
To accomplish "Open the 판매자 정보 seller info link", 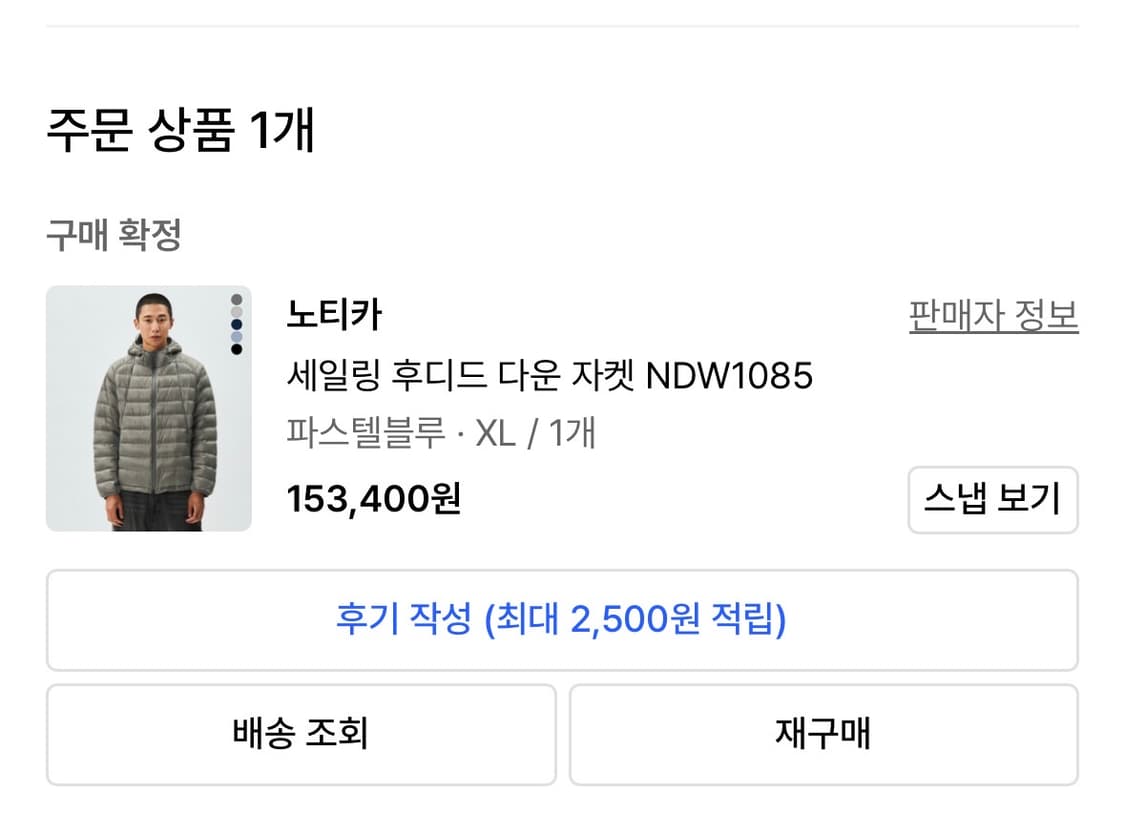I will [993, 316].
